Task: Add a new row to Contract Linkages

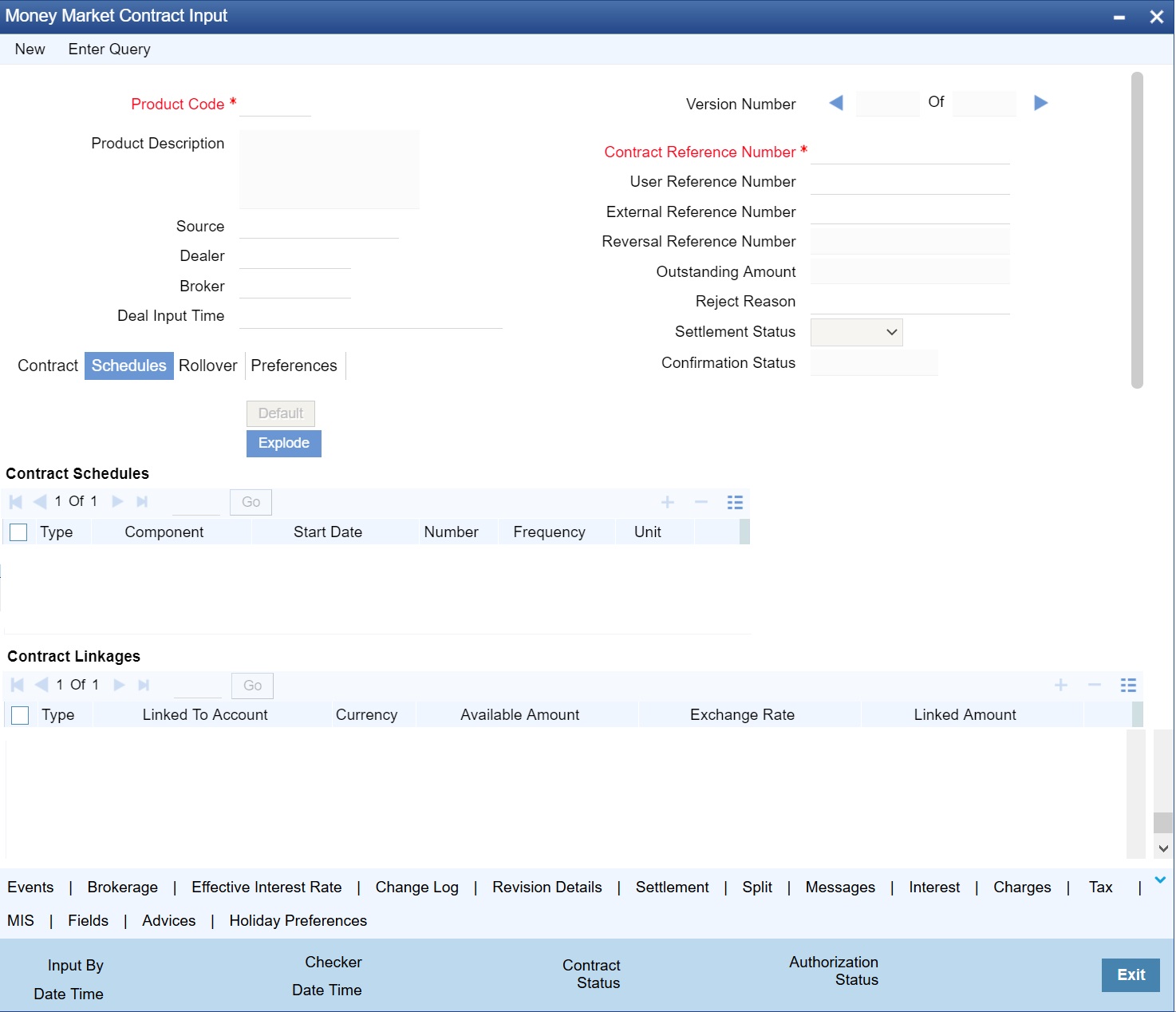Action: 1060,685
